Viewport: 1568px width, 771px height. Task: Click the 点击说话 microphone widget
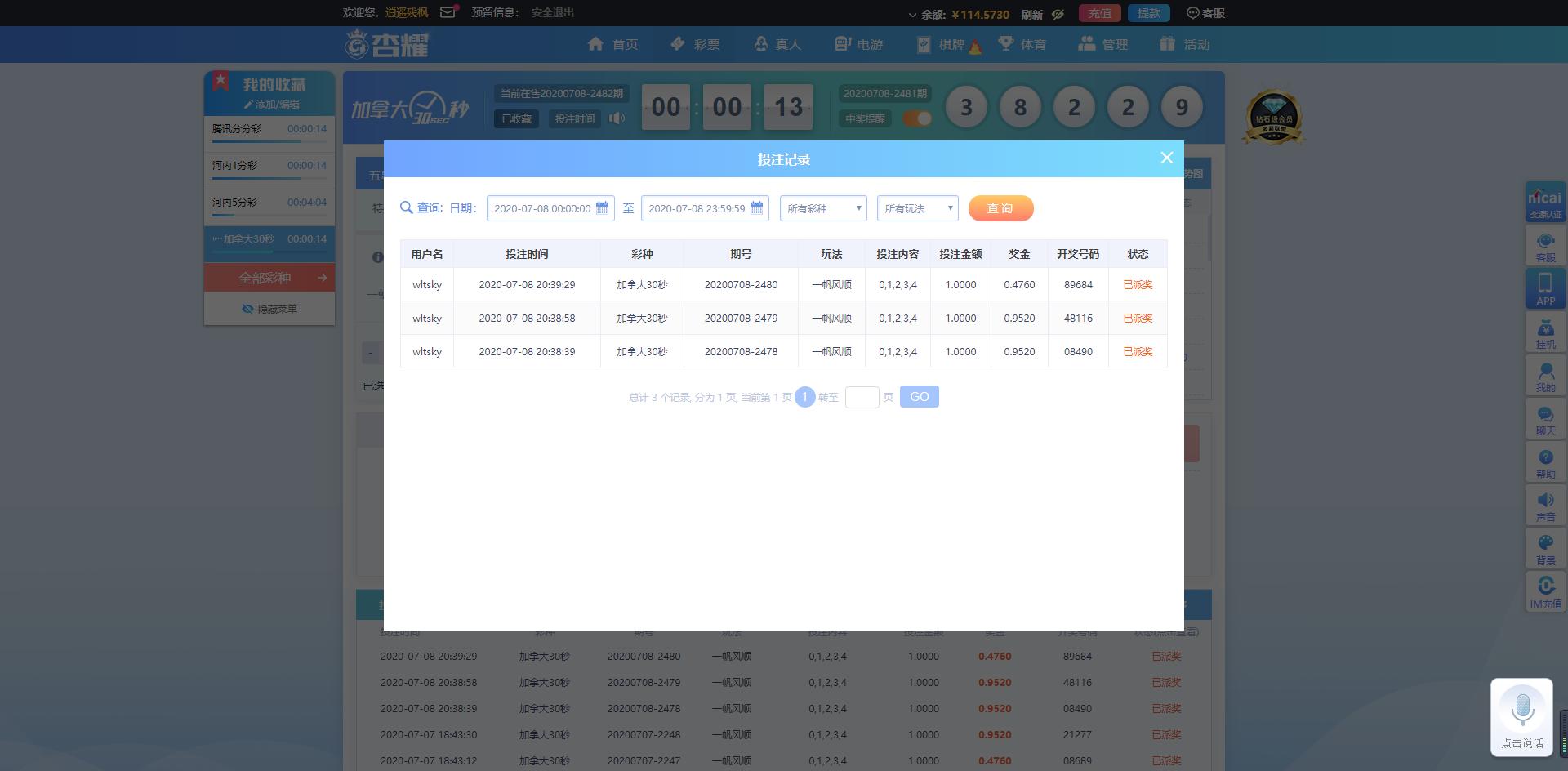pos(1521,717)
